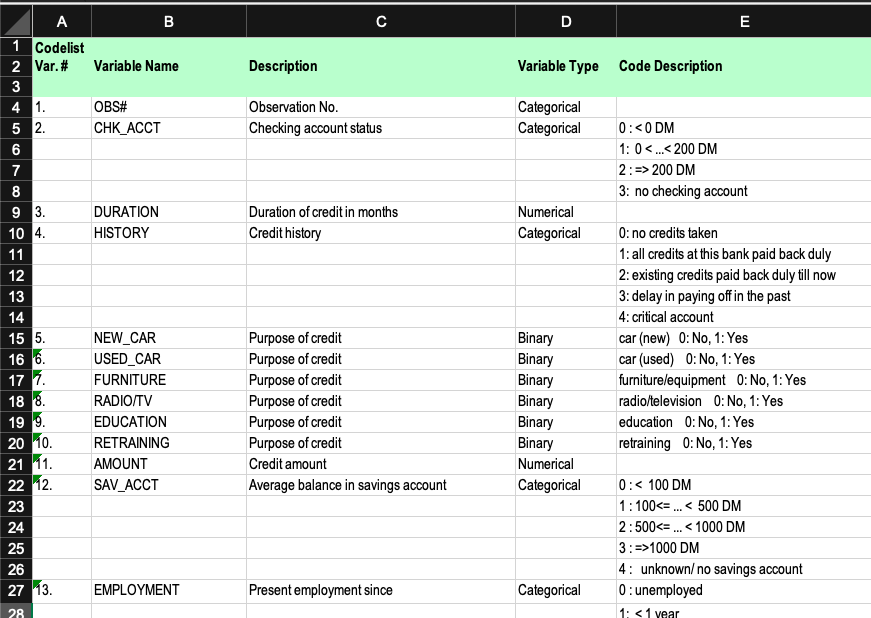Select the '3: no checking account' cell
The height and width of the screenshot is (618, 871).
point(744,191)
